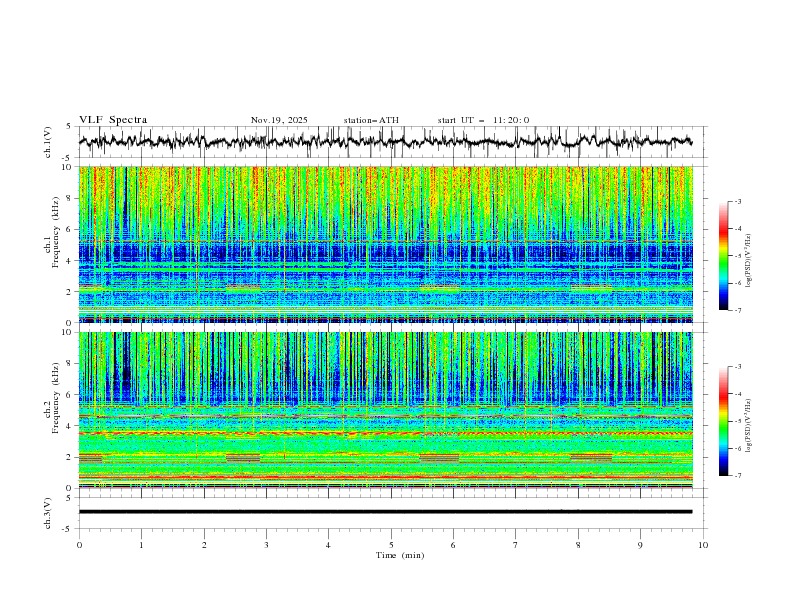This screenshot has width=792, height=612.
Task: Click the "-4" tick on ch.1 colorbar
Action: [x=738, y=229]
